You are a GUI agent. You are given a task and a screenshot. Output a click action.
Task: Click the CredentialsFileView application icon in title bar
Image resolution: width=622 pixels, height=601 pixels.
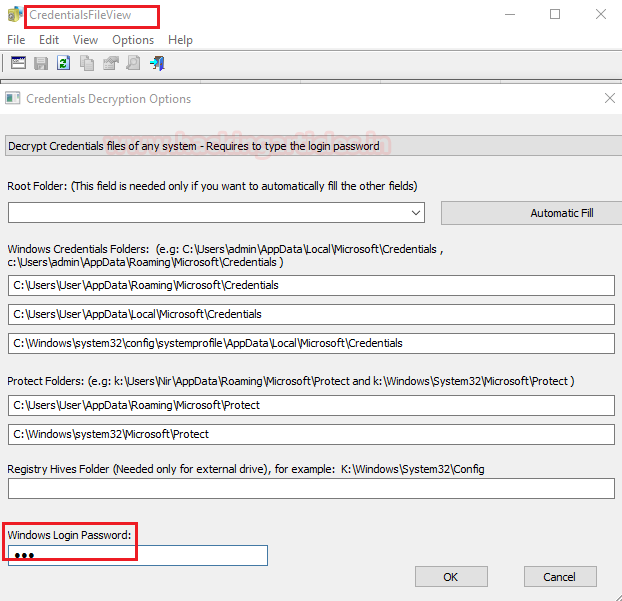pyautogui.click(x=15, y=15)
